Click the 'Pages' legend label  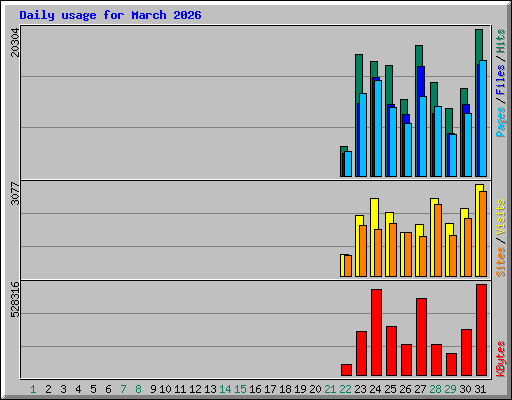click(500, 122)
